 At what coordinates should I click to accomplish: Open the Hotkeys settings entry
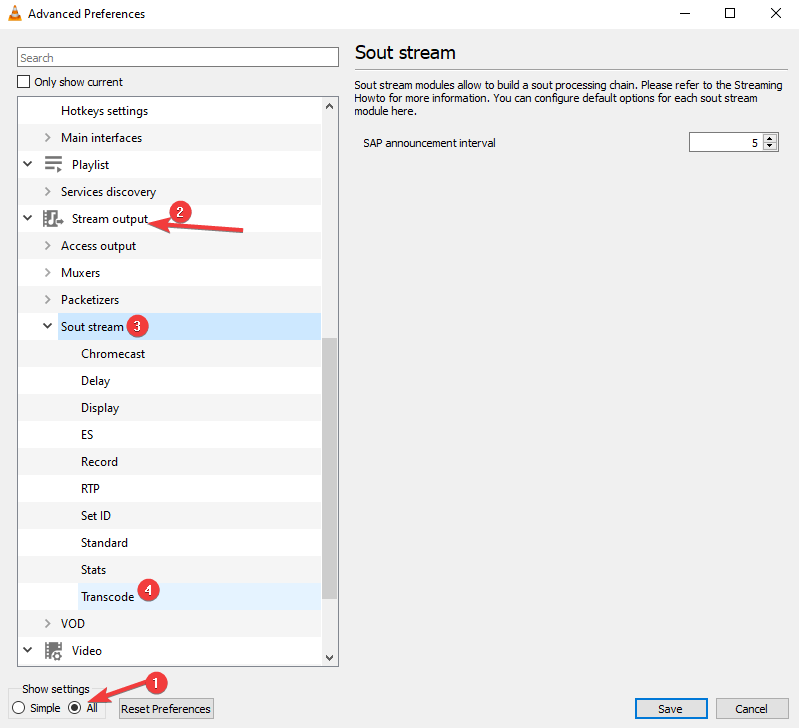pos(104,111)
